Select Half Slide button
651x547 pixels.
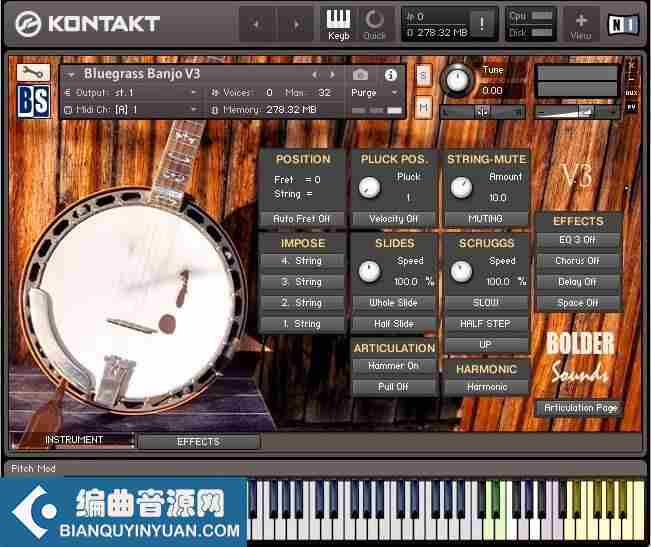394,324
